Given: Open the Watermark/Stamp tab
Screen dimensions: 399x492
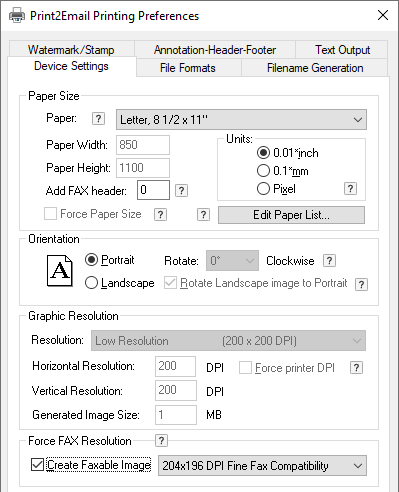Looking at the screenshot, I should [x=71, y=50].
